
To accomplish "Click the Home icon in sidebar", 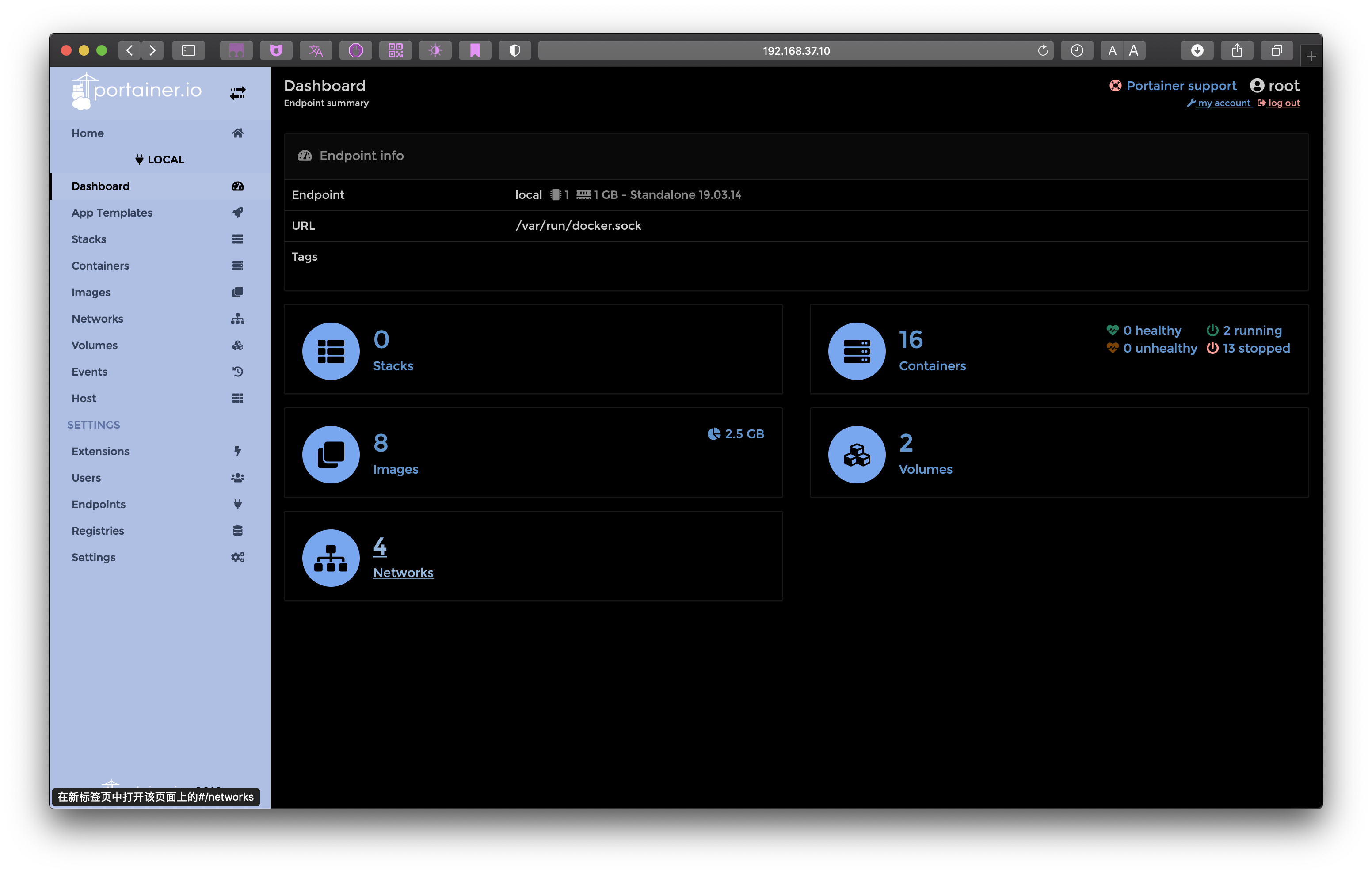I will 237,132.
